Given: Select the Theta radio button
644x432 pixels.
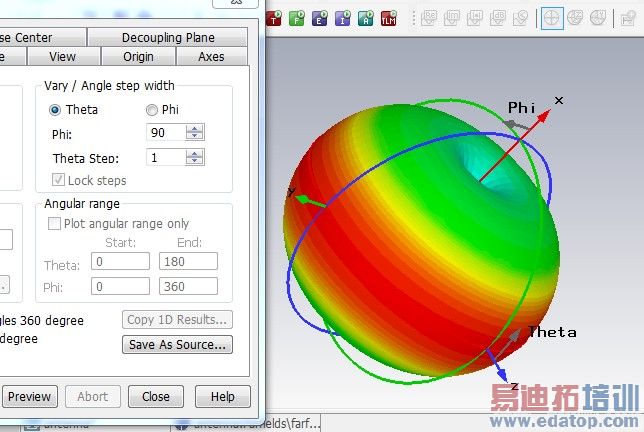Looking at the screenshot, I should point(55,110).
